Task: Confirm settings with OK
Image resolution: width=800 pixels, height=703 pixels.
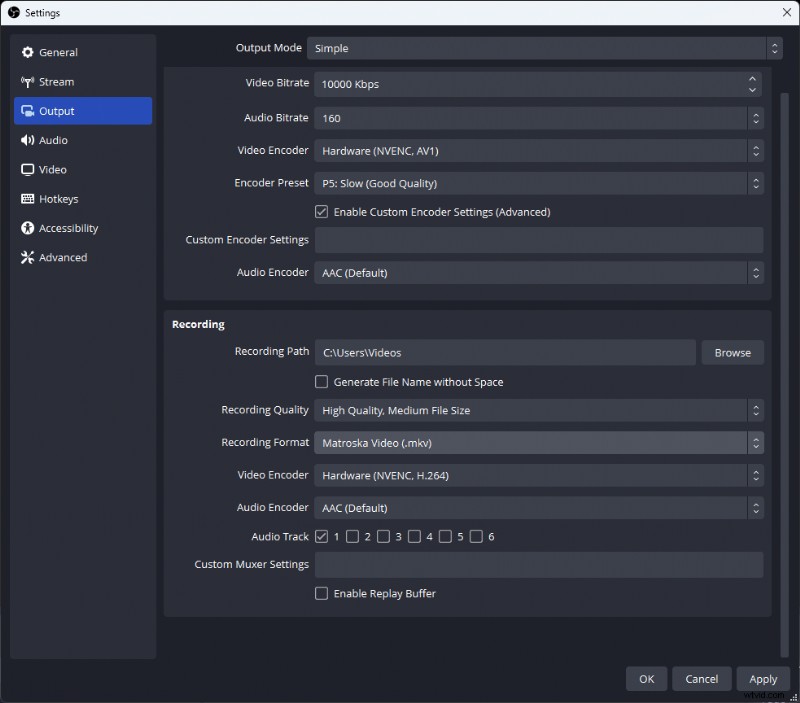Action: (646, 678)
